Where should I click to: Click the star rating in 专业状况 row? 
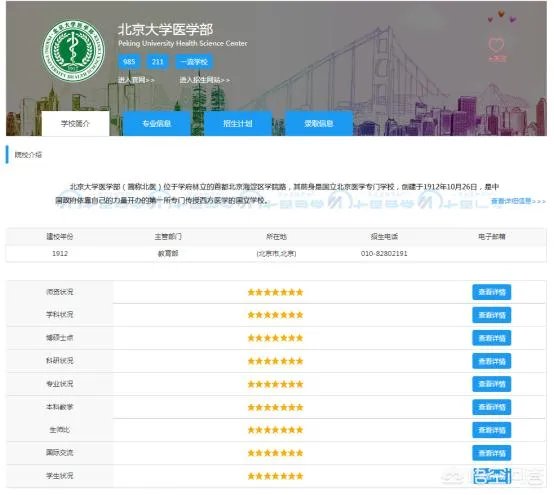click(276, 384)
